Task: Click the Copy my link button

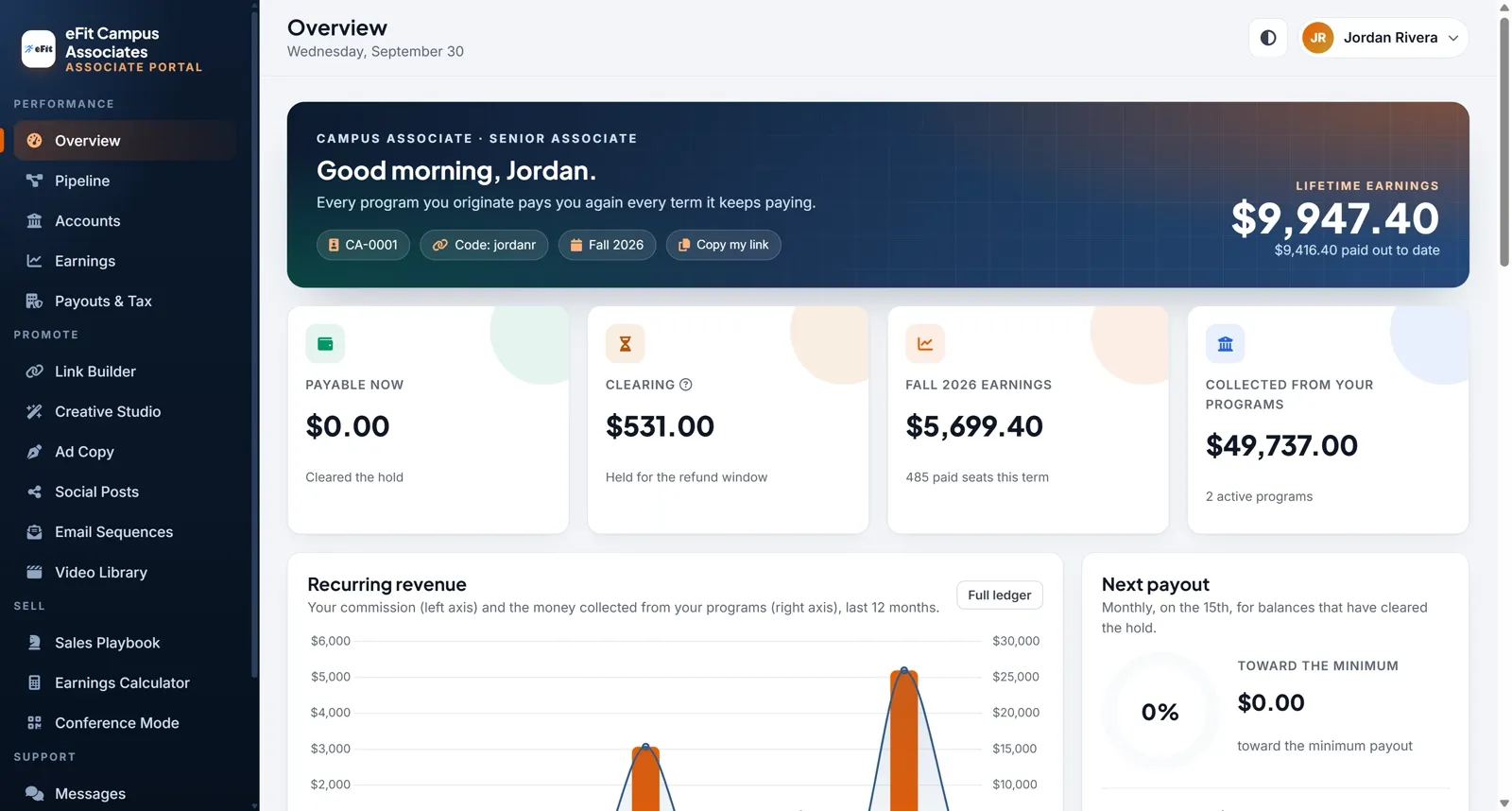Action: coord(724,245)
